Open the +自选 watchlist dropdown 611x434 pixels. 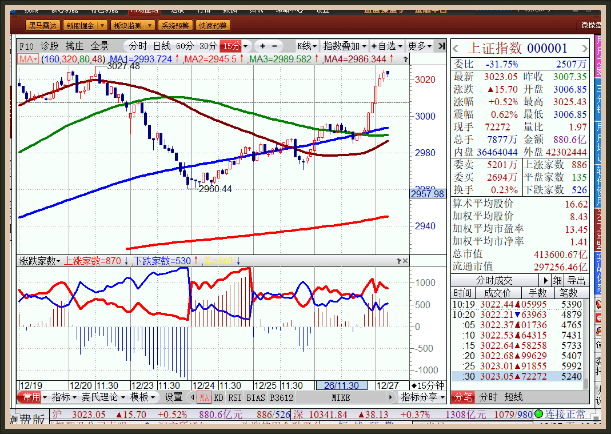tap(387, 46)
